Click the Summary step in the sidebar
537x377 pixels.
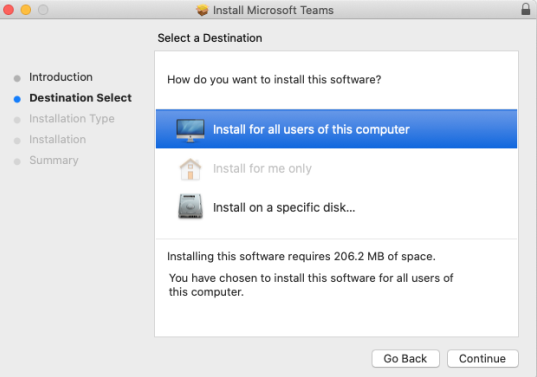coord(54,160)
